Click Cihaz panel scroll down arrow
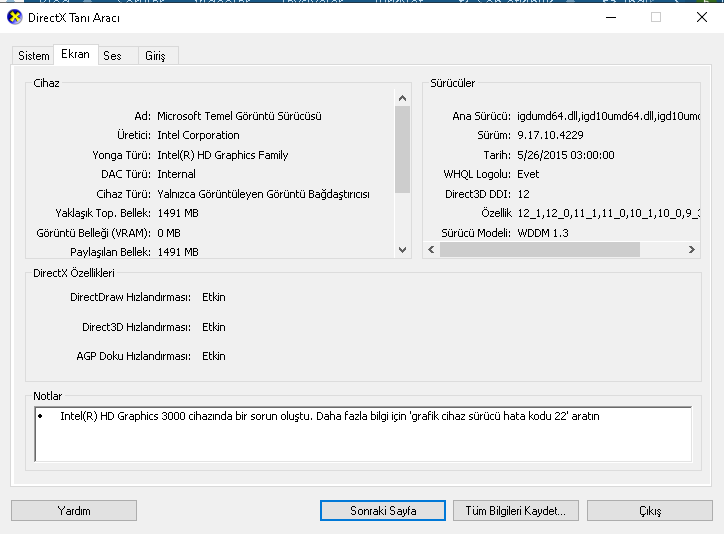Image resolution: width=724 pixels, height=534 pixels. point(403,250)
